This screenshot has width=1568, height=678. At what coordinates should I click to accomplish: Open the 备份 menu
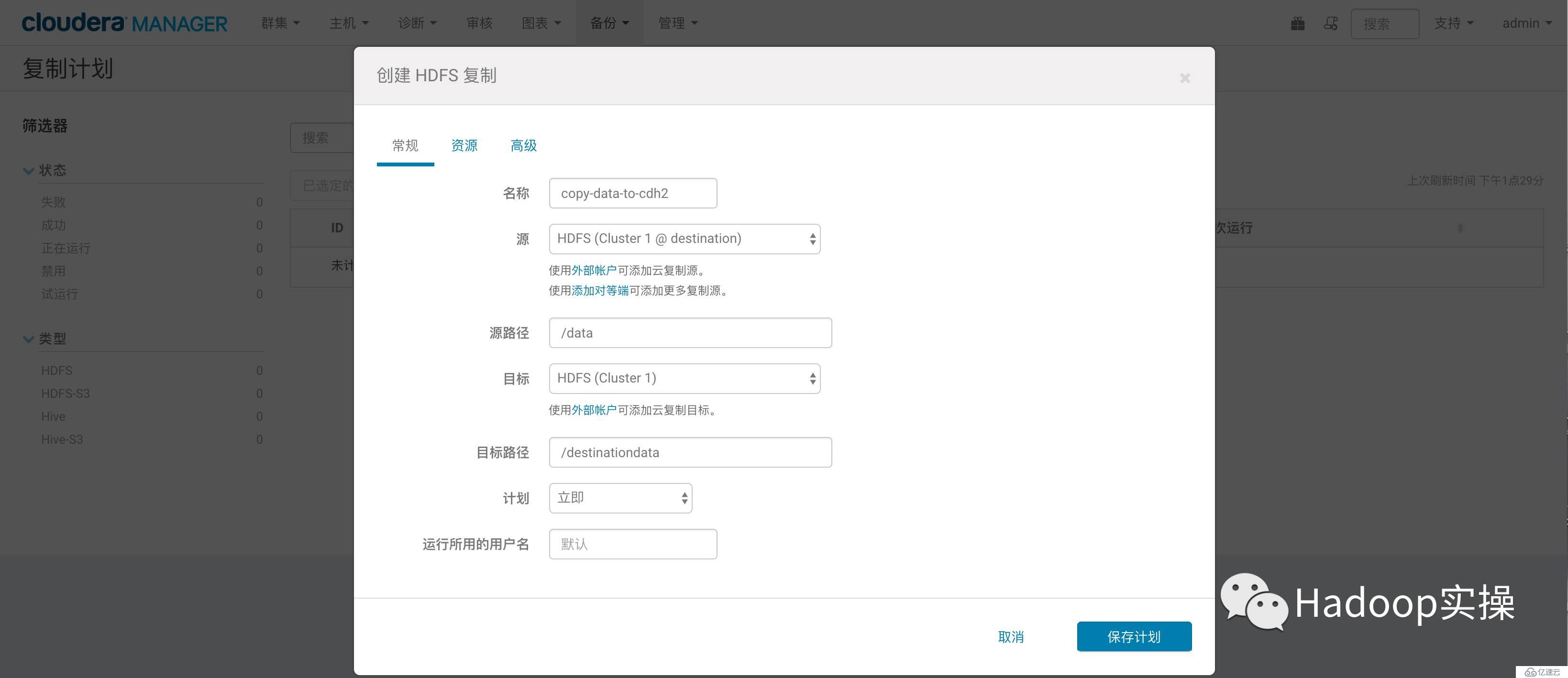point(609,23)
